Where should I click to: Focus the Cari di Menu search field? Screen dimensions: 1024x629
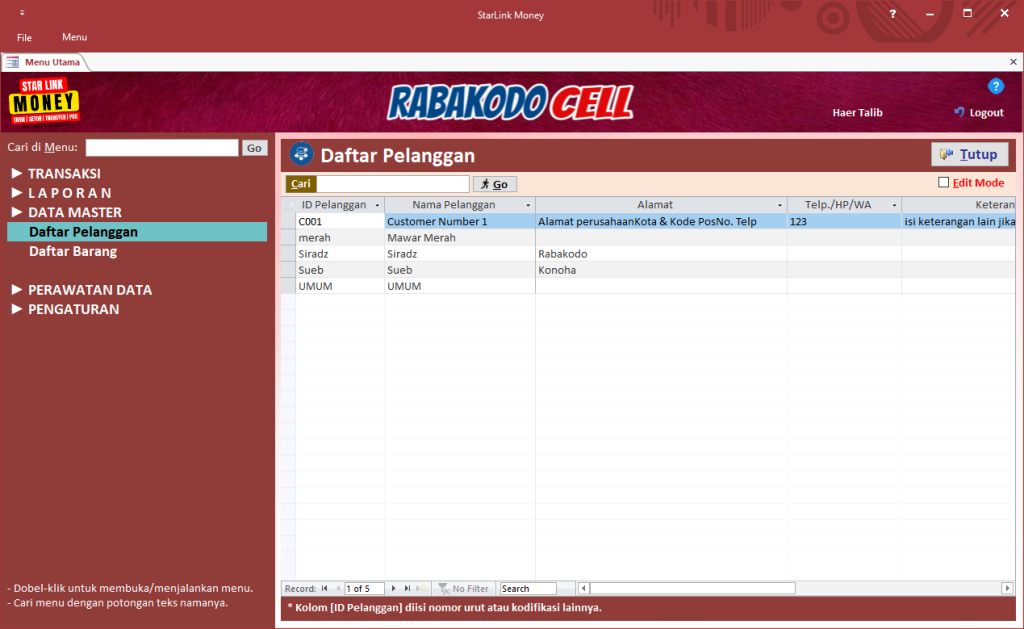click(162, 148)
